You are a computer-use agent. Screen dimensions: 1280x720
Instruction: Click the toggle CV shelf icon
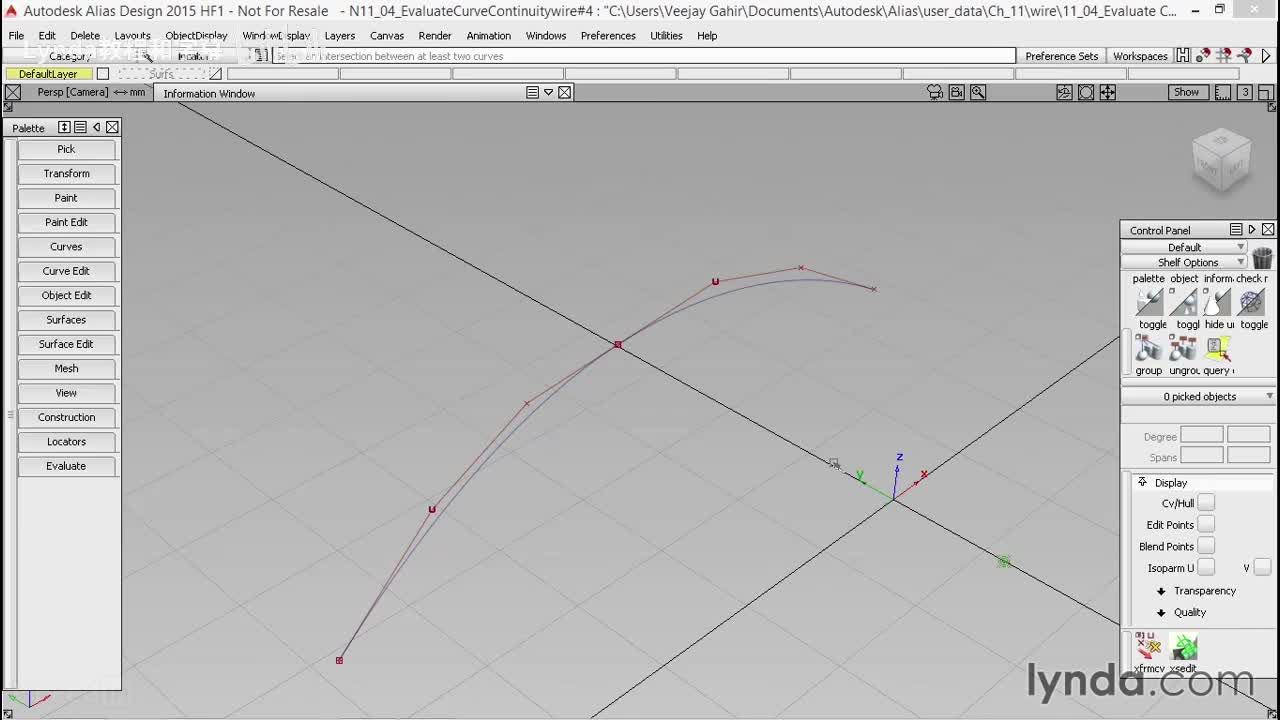[x=1149, y=301]
